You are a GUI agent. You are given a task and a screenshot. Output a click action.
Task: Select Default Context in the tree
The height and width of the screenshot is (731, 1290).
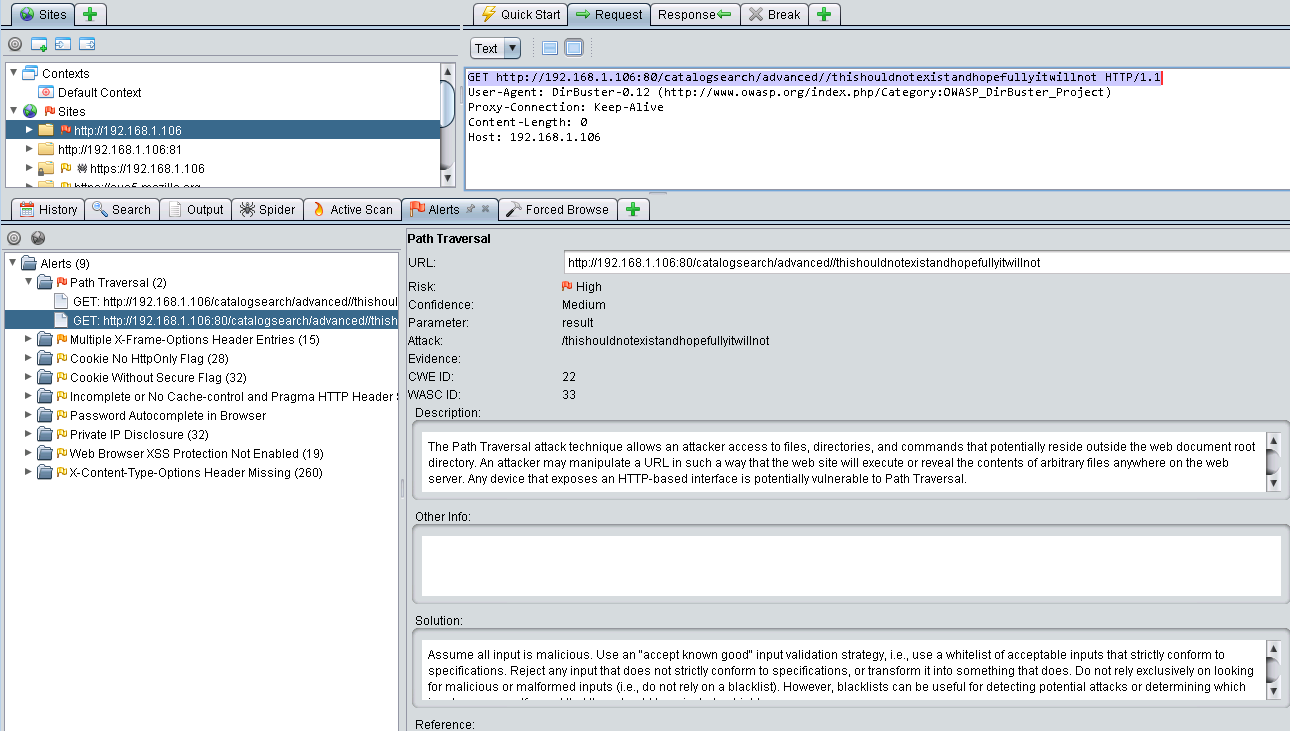[99, 92]
